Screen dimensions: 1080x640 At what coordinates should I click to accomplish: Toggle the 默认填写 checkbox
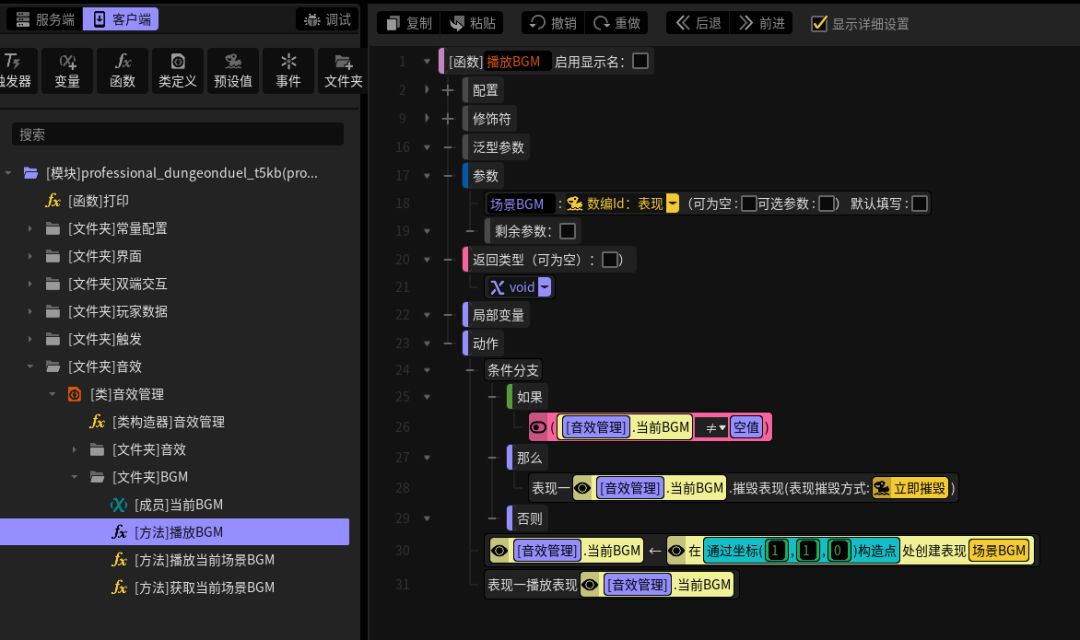920,204
